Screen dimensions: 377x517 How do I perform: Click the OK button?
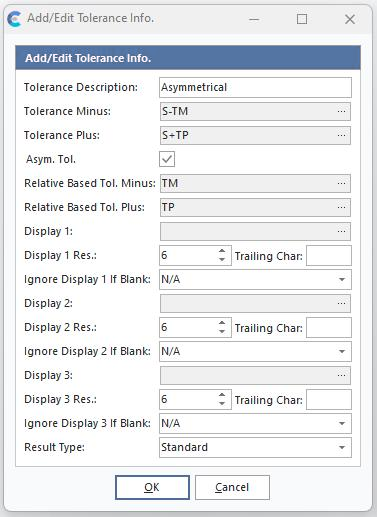(152, 487)
